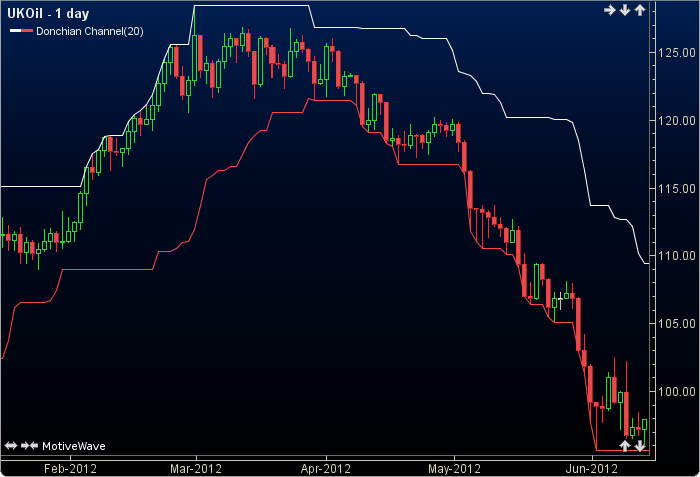700x477 pixels.
Task: Click the up arrow icon at chart top
Action: pos(640,10)
